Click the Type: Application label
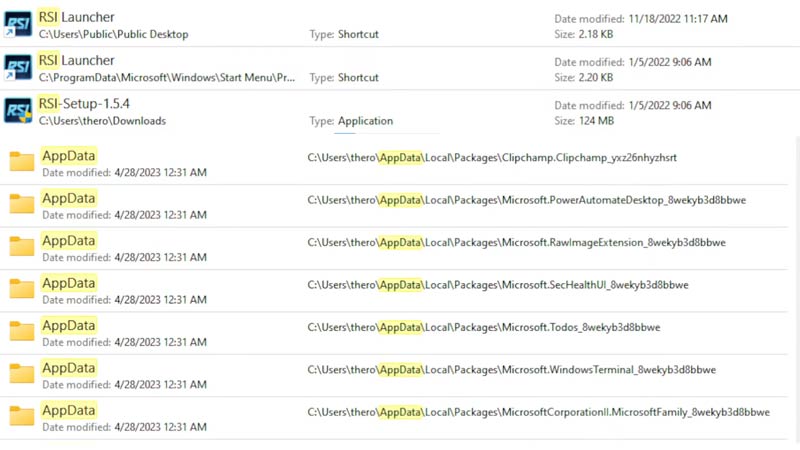Viewport: 800px width, 450px height. [351, 121]
